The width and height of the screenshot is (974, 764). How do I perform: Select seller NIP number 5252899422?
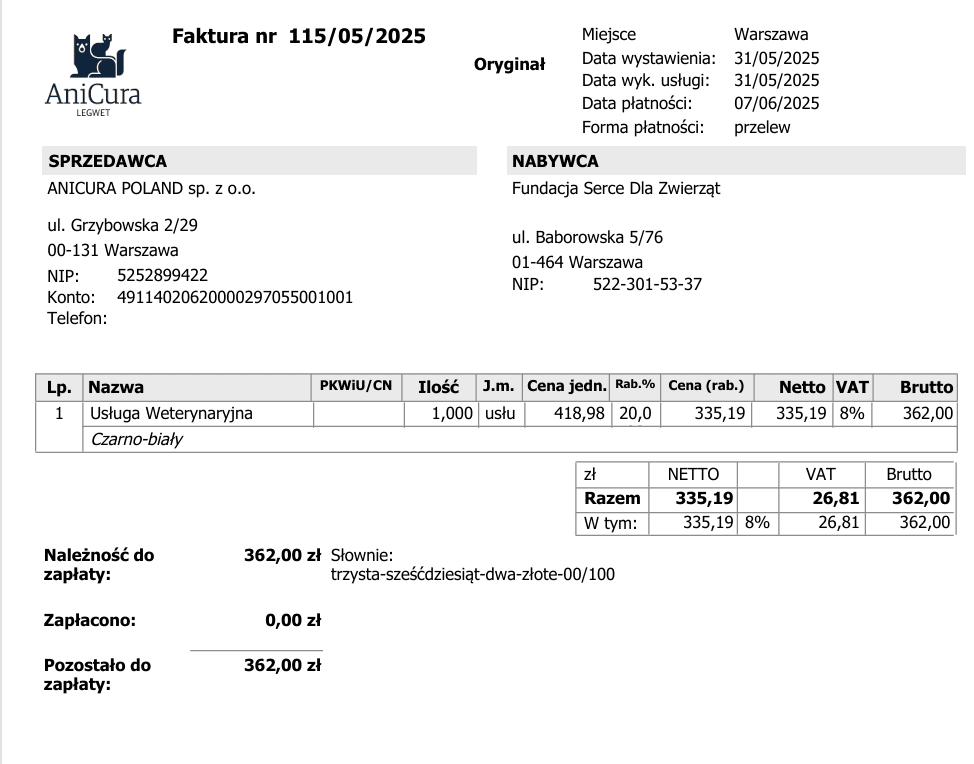(x=162, y=275)
